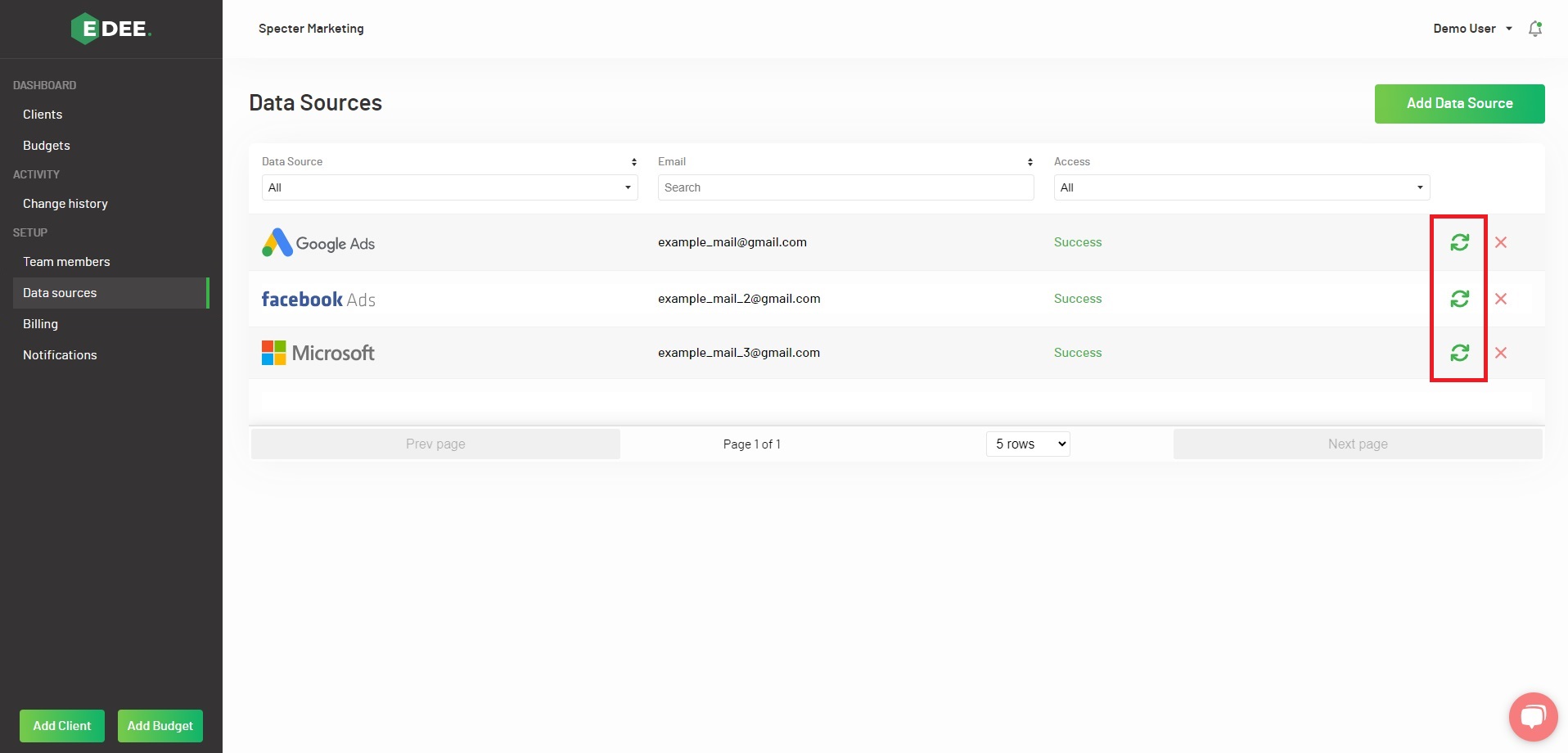Open the notifications bell

pyautogui.click(x=1535, y=29)
